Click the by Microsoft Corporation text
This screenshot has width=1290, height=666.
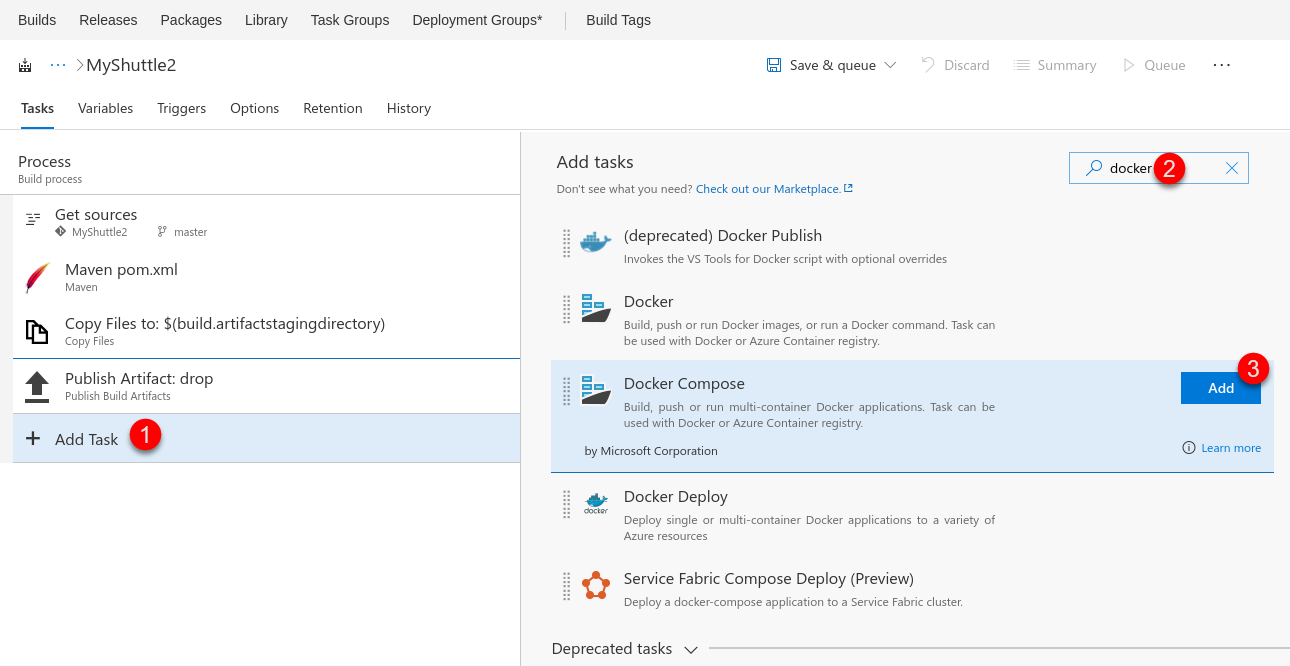pos(651,451)
